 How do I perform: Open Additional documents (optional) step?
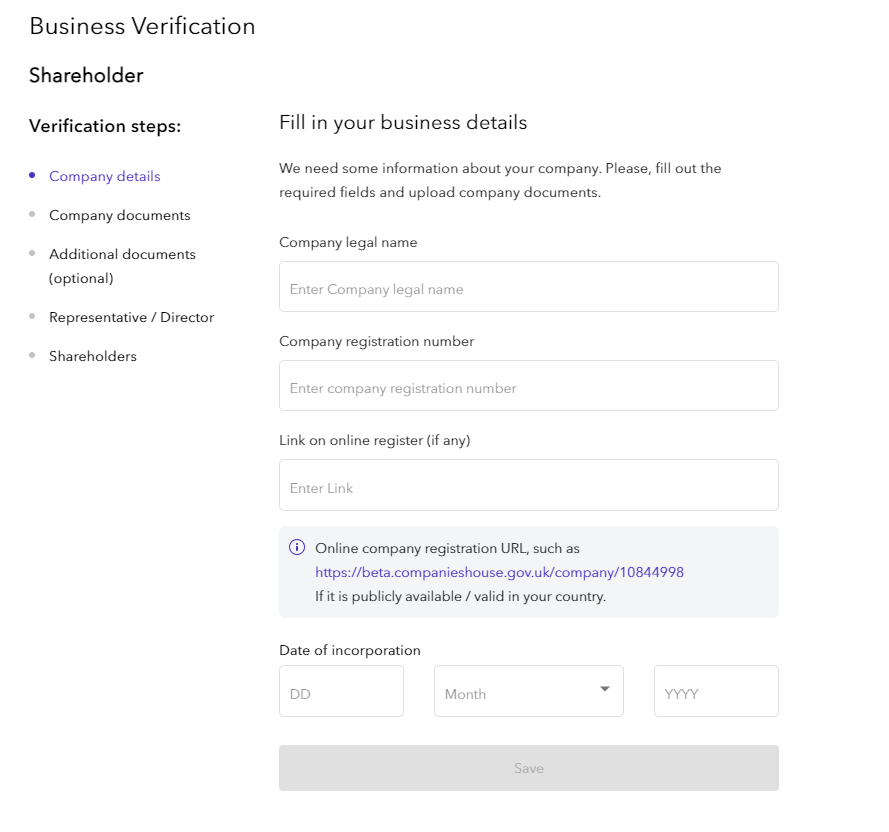[x=122, y=266]
